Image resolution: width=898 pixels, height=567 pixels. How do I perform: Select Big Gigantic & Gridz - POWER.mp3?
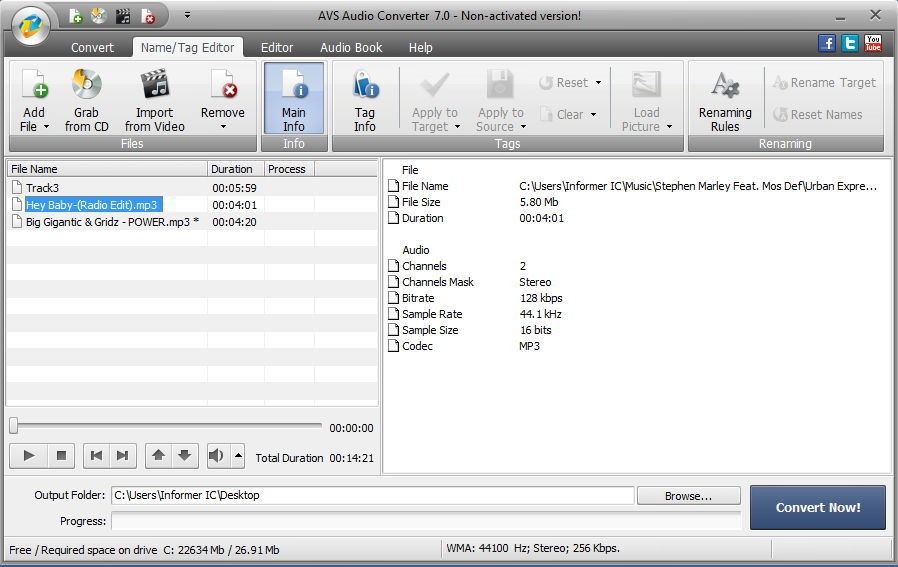[x=112, y=222]
